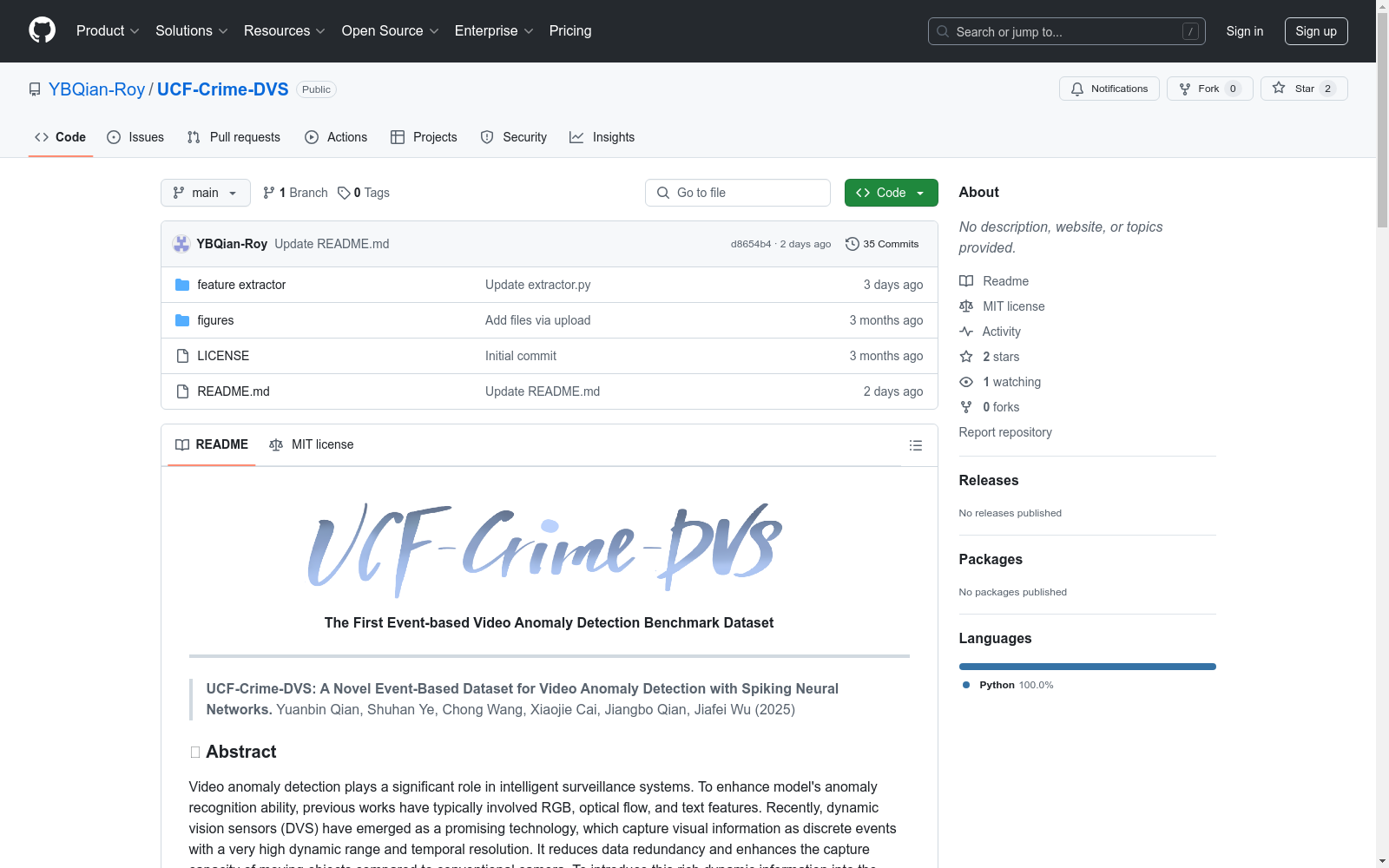Click the Notifications bell button
Viewport: 1389px width, 868px height.
1109,89
